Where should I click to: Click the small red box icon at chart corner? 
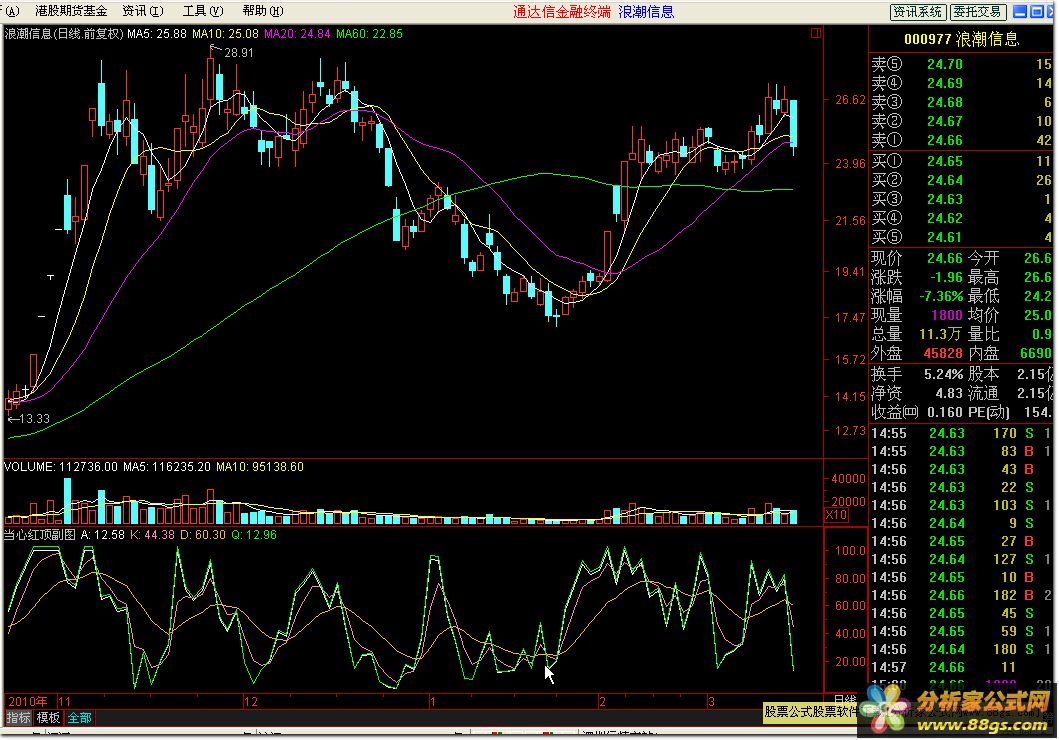tap(816, 32)
